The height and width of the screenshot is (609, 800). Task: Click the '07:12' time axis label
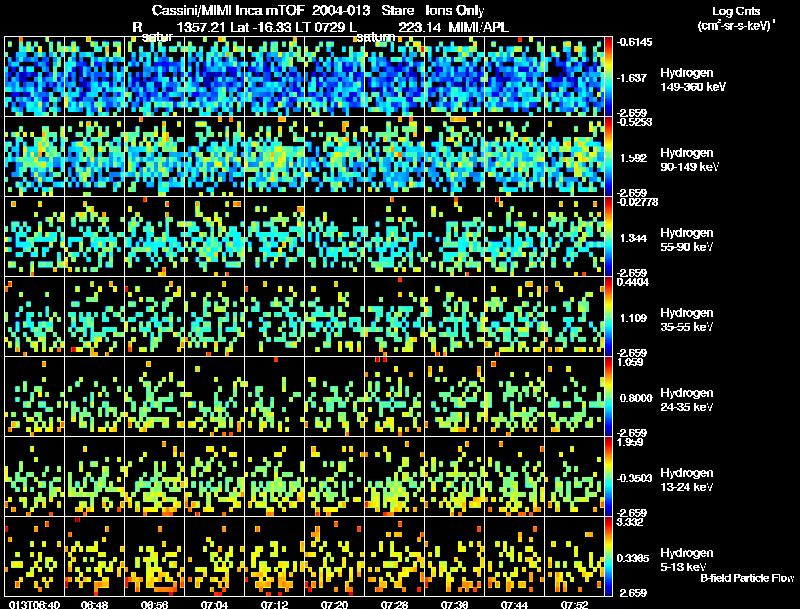(x=274, y=605)
